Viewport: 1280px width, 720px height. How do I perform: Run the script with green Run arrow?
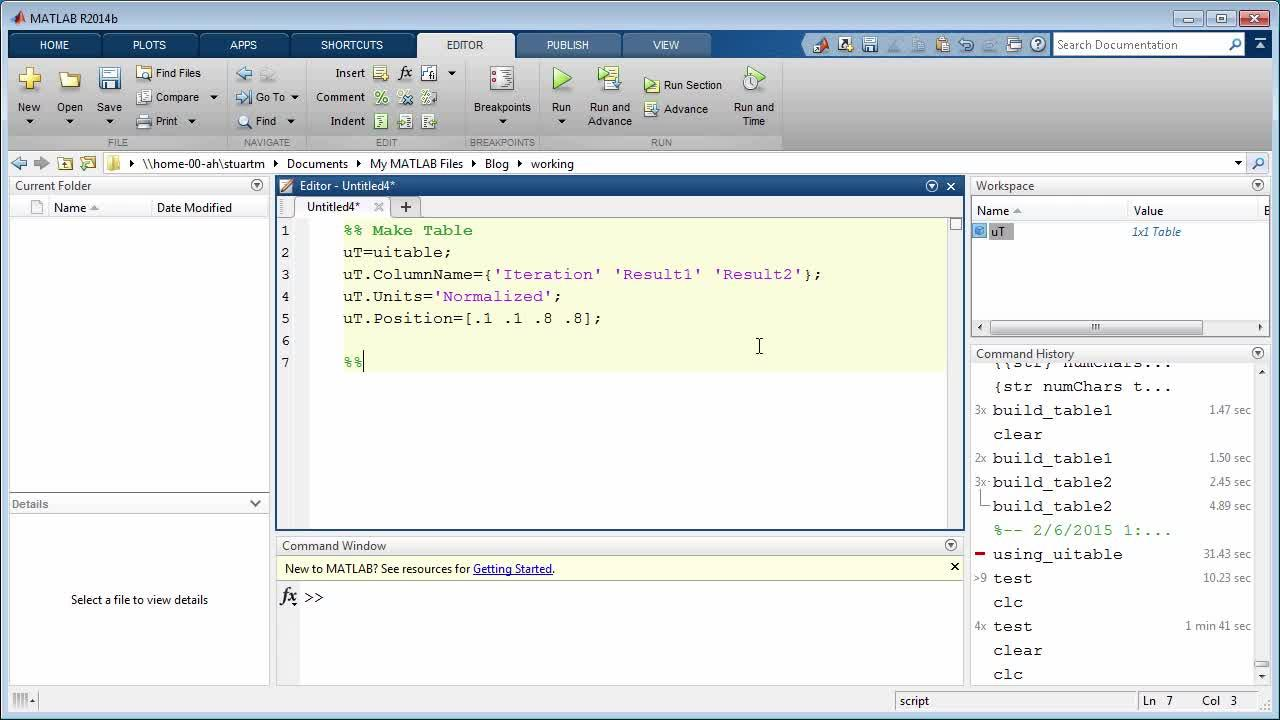point(561,79)
